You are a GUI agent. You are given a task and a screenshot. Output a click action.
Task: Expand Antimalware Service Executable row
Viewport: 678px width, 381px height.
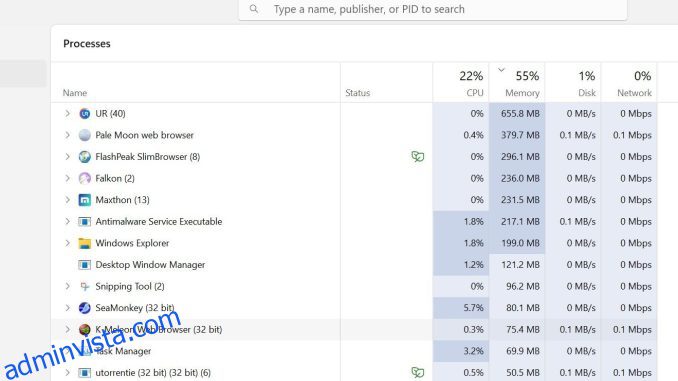pyautogui.click(x=67, y=221)
